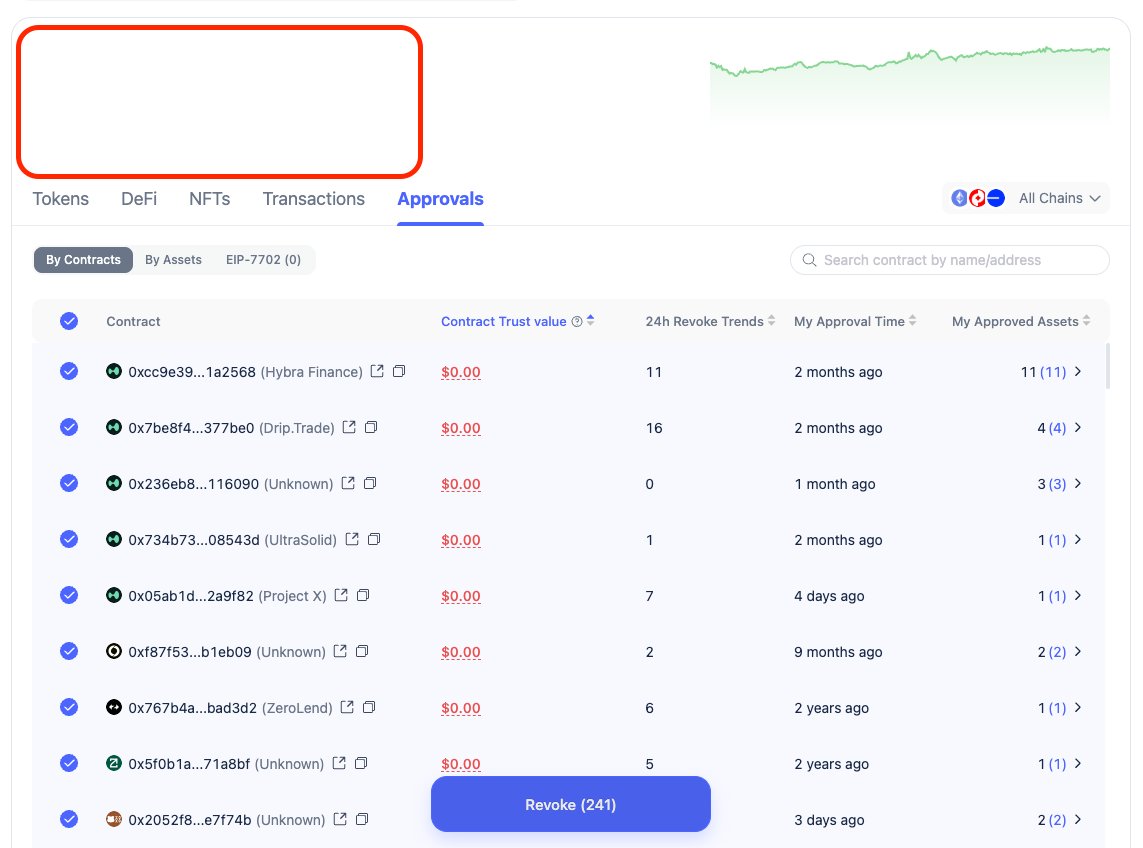This screenshot has width=1143, height=848.
Task: Copy the Drip.Trade contract address
Action: coord(371,427)
